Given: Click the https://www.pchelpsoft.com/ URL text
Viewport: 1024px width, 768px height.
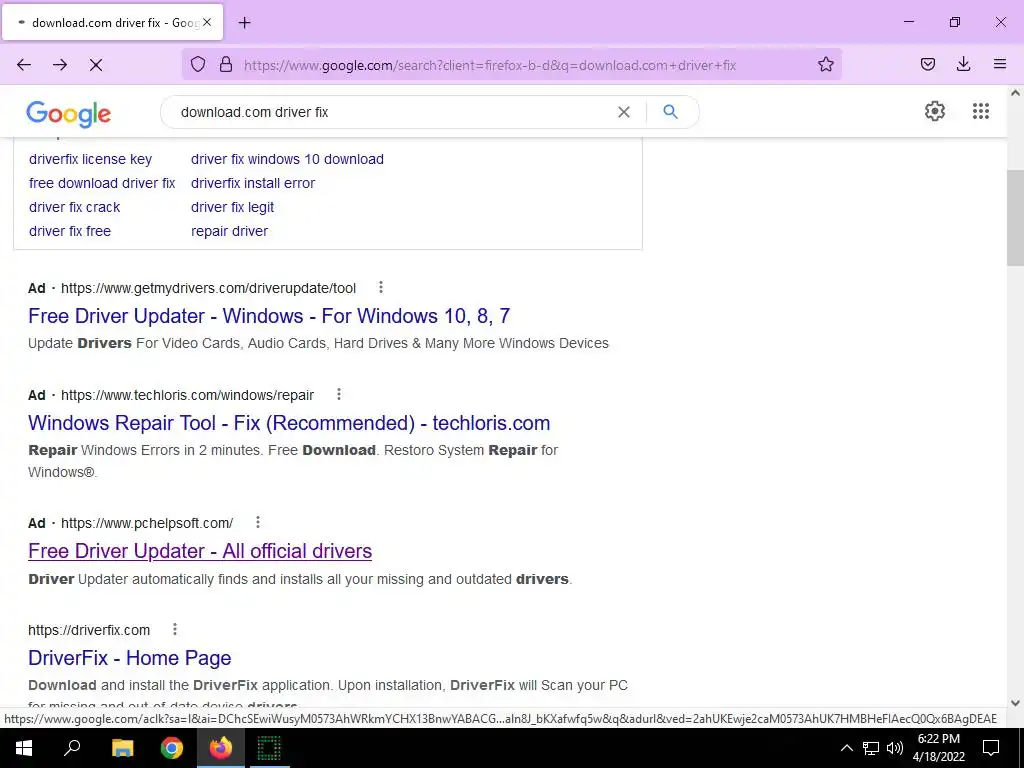Looking at the screenshot, I should (147, 523).
